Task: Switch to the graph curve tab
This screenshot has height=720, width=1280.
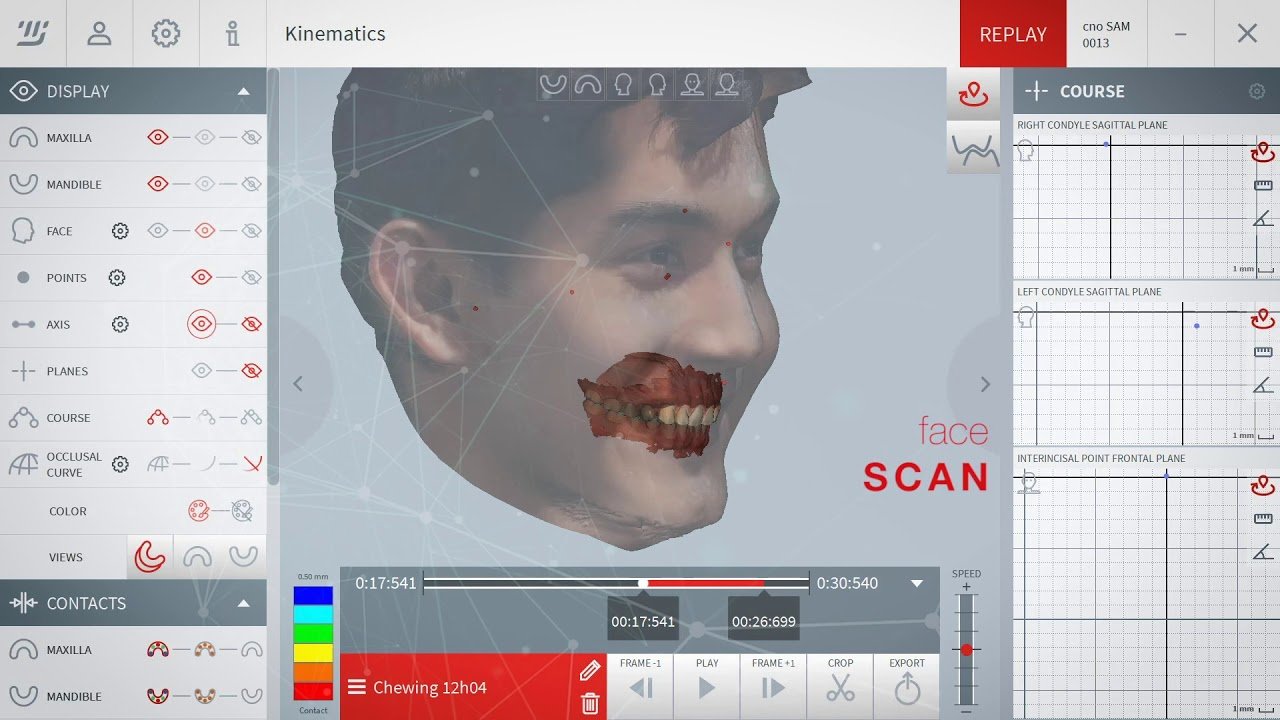Action: [x=973, y=149]
